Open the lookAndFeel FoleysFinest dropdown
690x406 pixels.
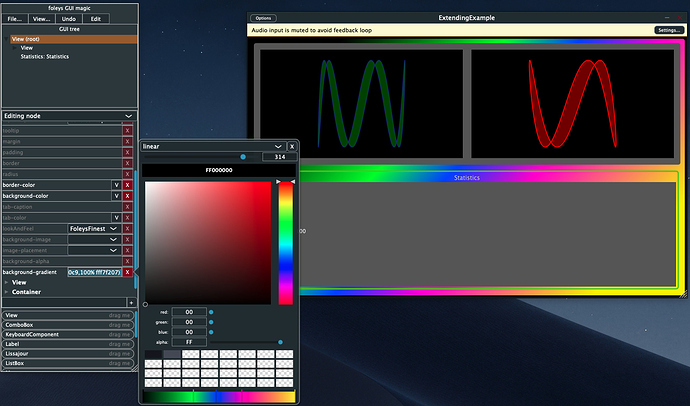click(x=94, y=229)
